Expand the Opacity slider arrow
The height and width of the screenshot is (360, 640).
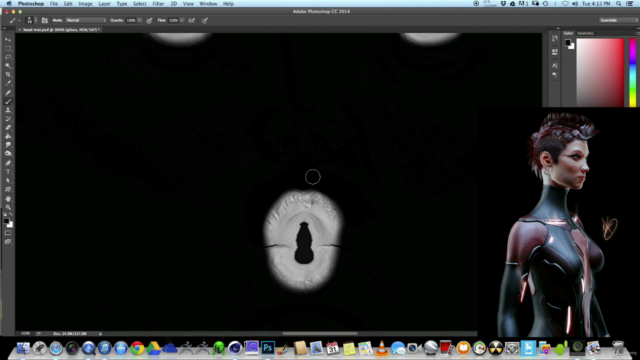click(140, 20)
